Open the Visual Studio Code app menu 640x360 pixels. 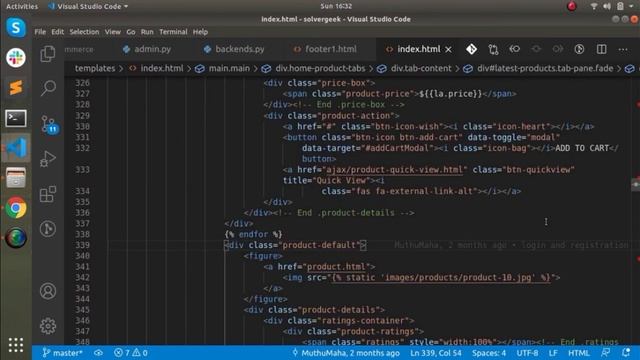coord(88,6)
